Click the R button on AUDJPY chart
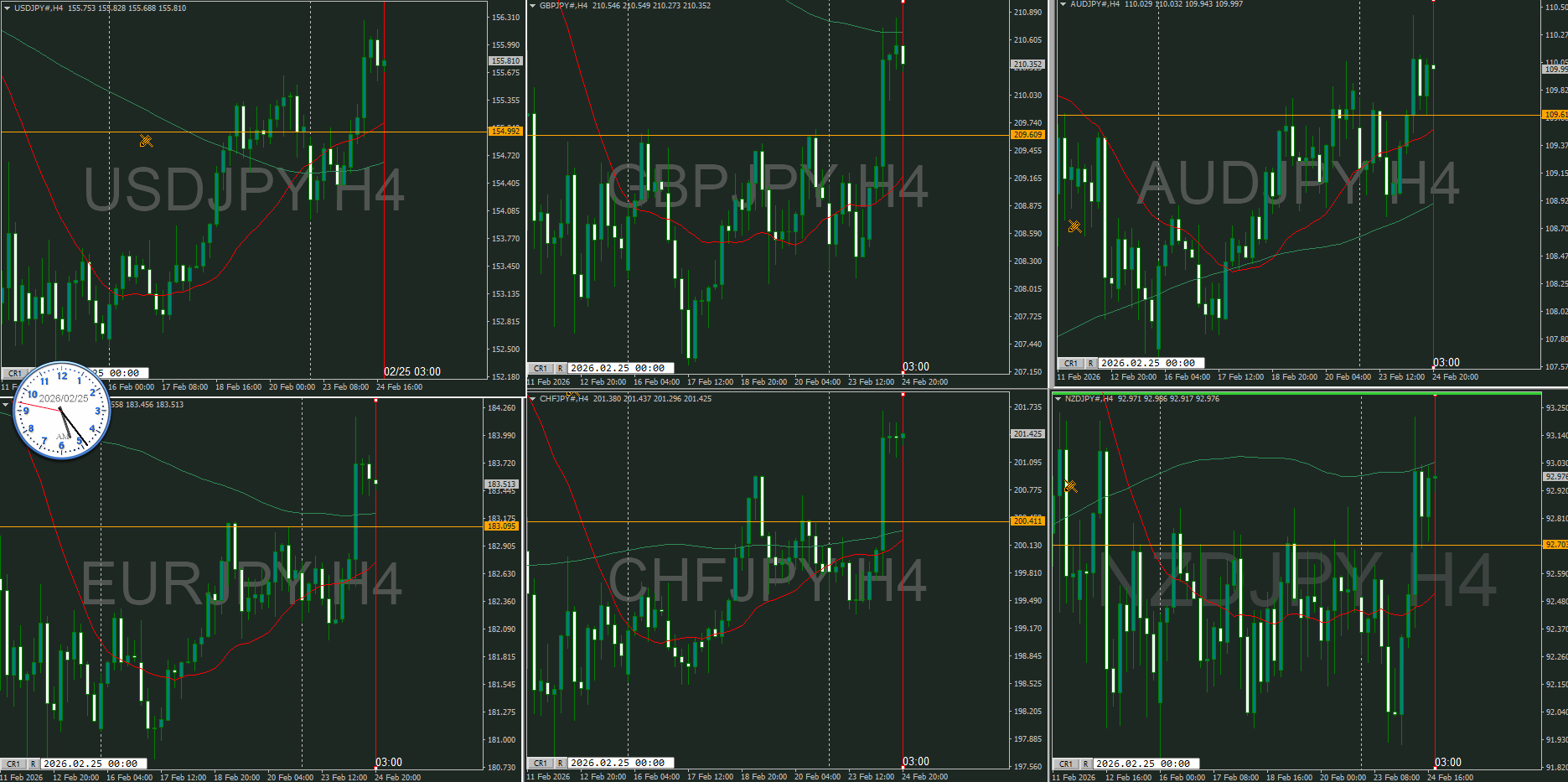 [1090, 363]
